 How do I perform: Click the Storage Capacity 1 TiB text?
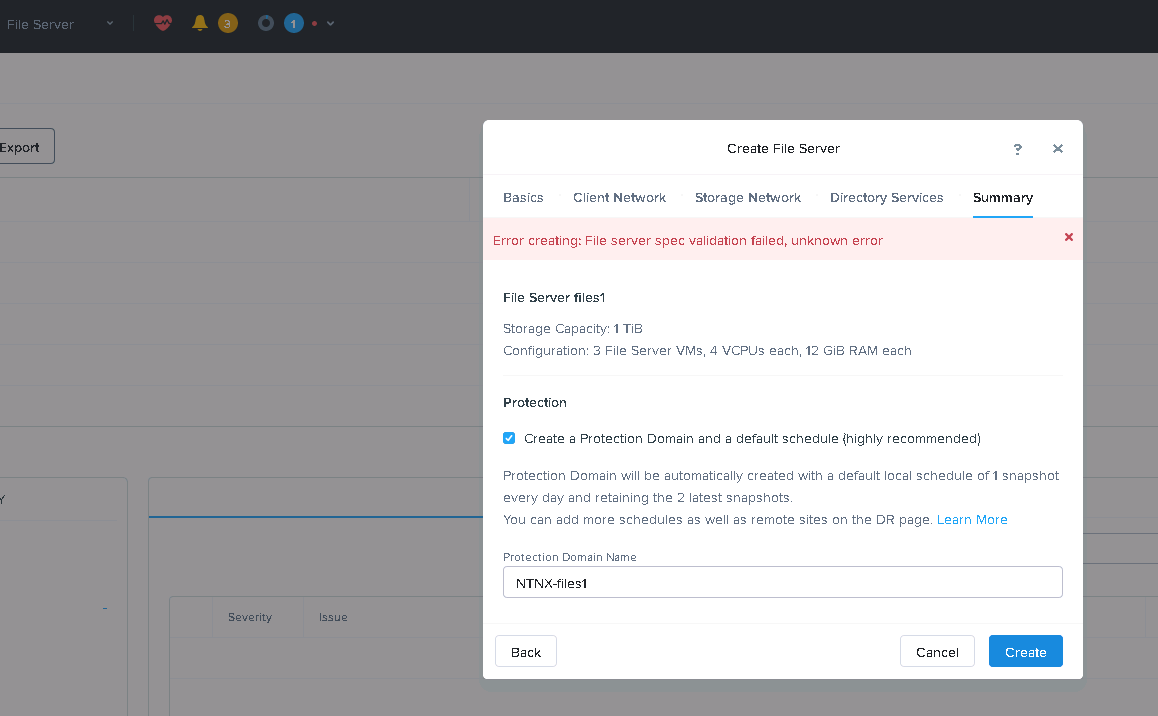(572, 328)
